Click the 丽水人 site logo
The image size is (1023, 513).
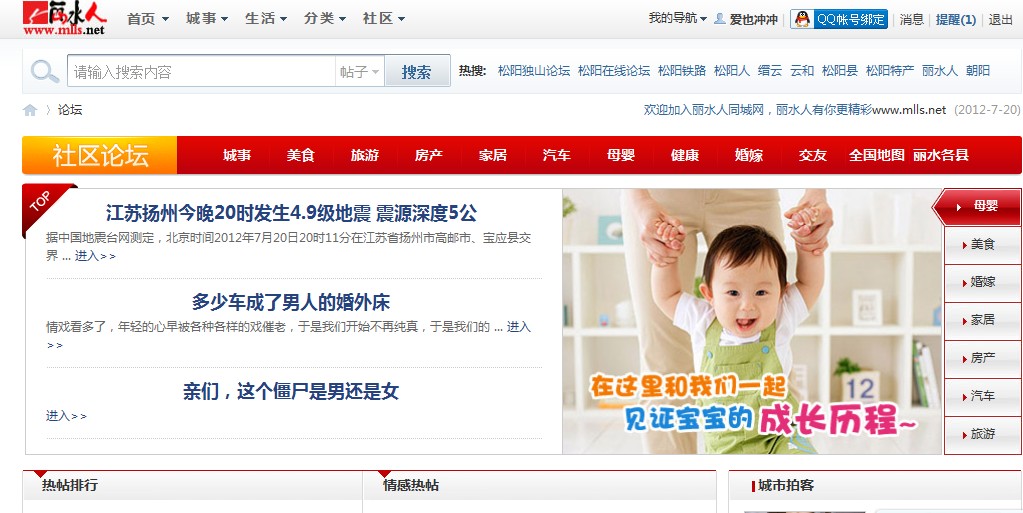click(64, 18)
